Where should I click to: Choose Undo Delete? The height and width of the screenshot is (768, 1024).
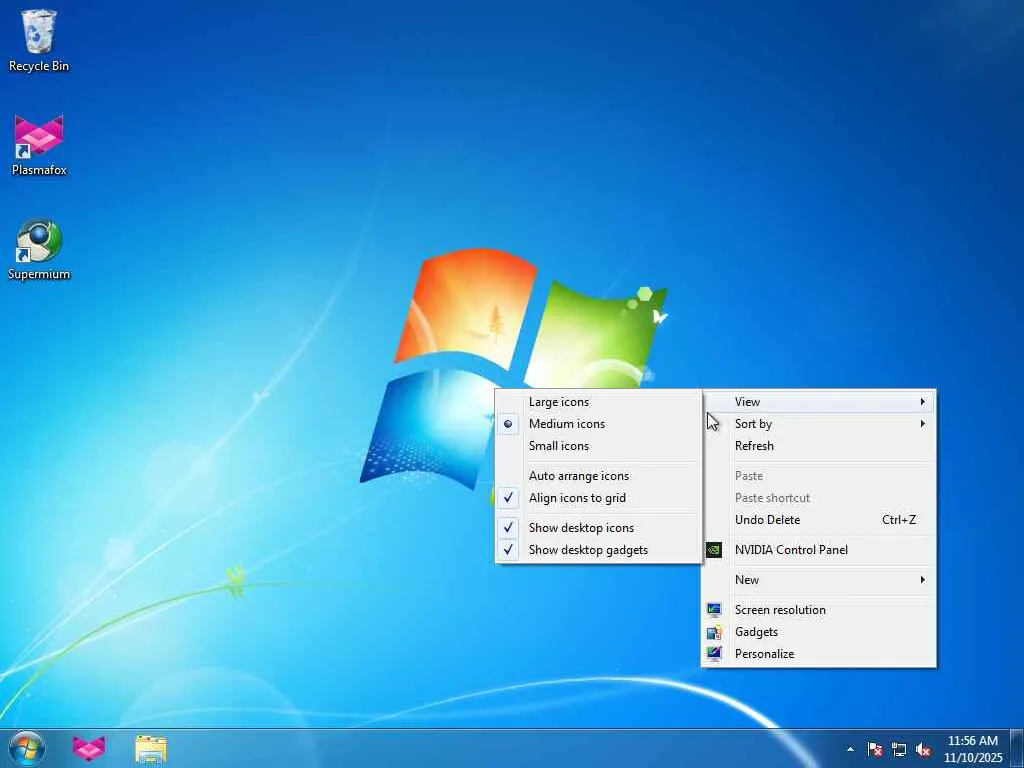click(x=818, y=520)
